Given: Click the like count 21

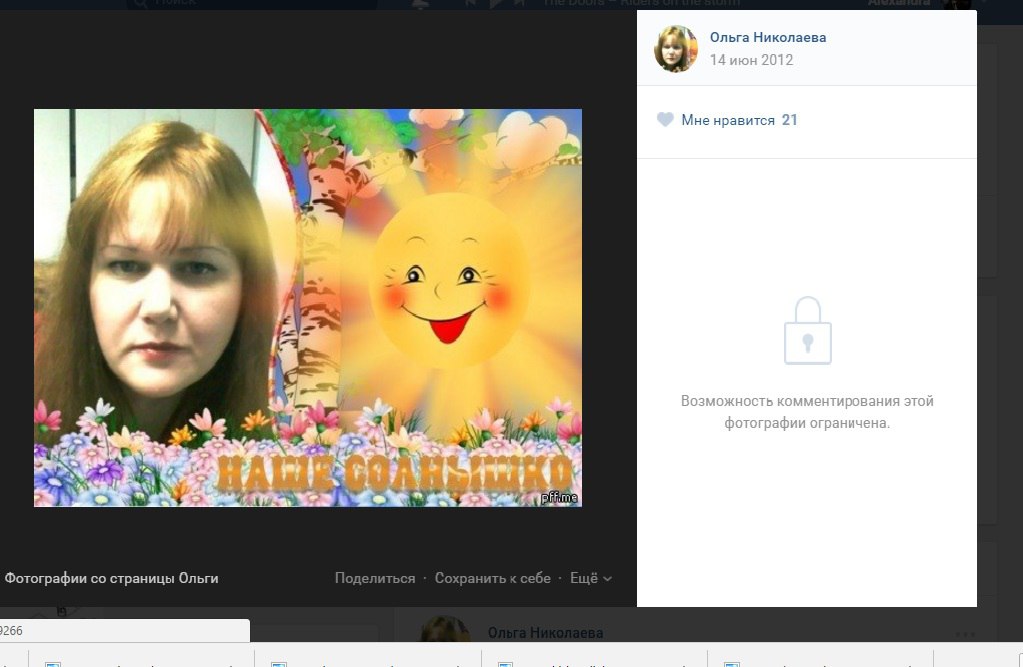Looking at the screenshot, I should click(x=790, y=120).
